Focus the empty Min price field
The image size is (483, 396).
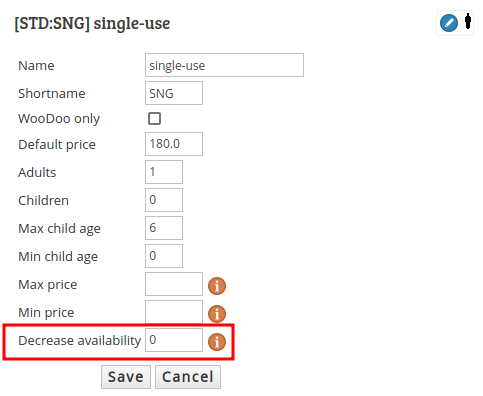[174, 312]
